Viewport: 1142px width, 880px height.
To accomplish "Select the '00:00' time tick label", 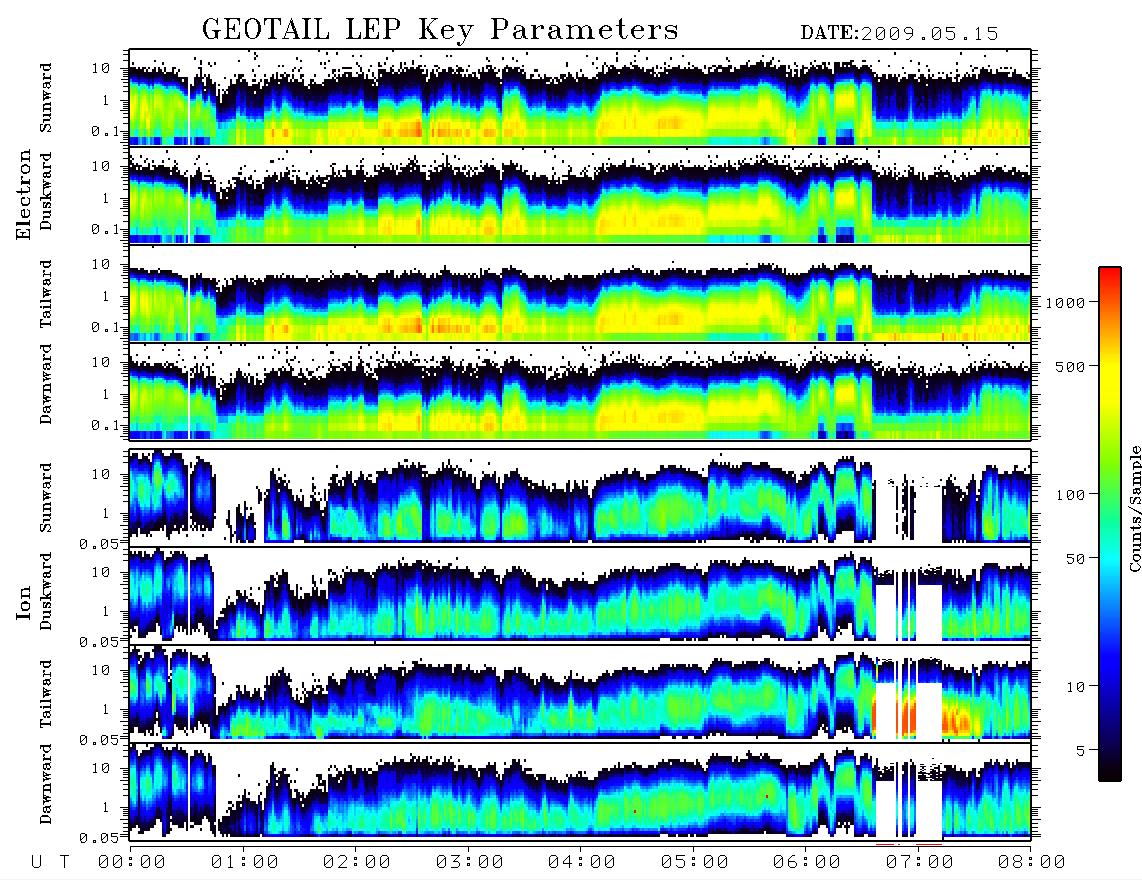I will [132, 863].
